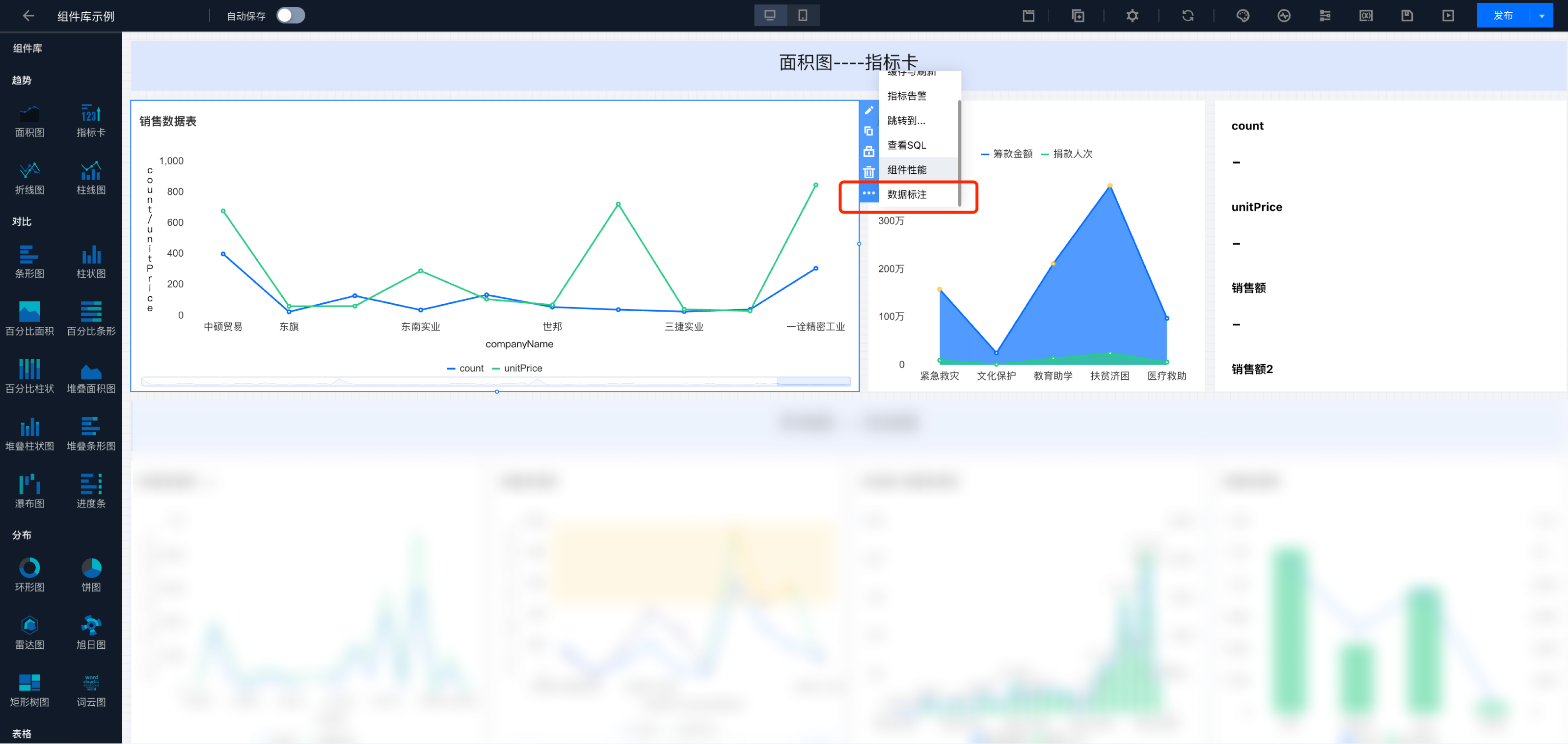Open 跳转到... menu option

(x=906, y=120)
